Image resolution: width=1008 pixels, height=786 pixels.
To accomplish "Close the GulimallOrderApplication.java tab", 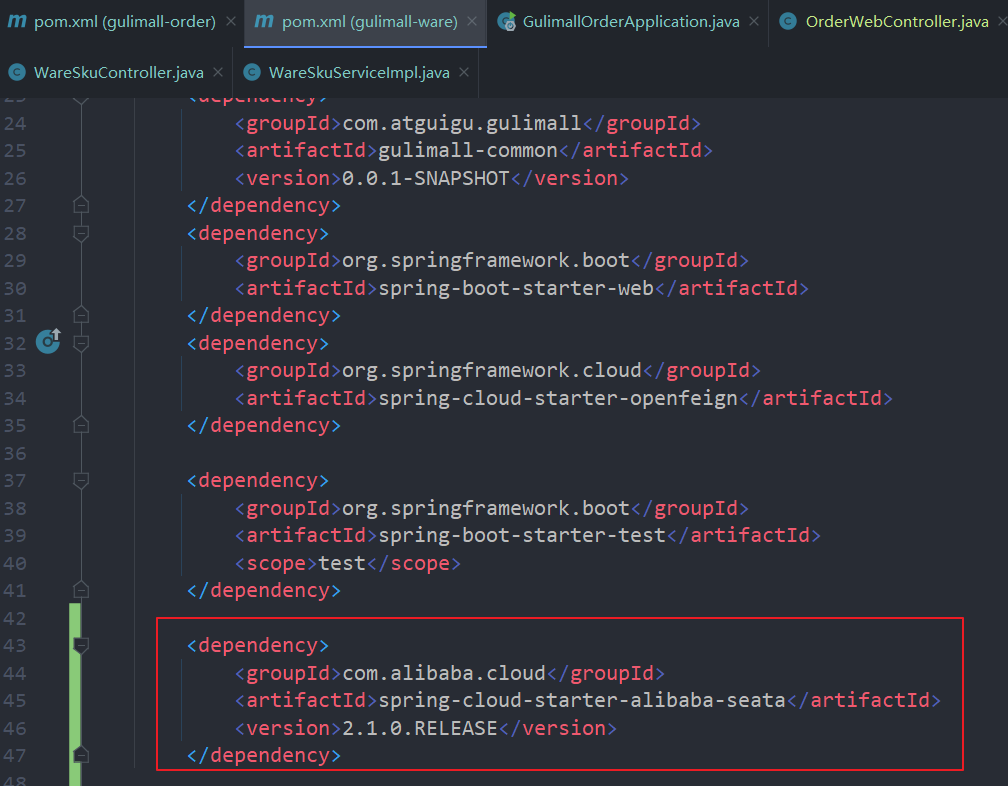I will 754,22.
